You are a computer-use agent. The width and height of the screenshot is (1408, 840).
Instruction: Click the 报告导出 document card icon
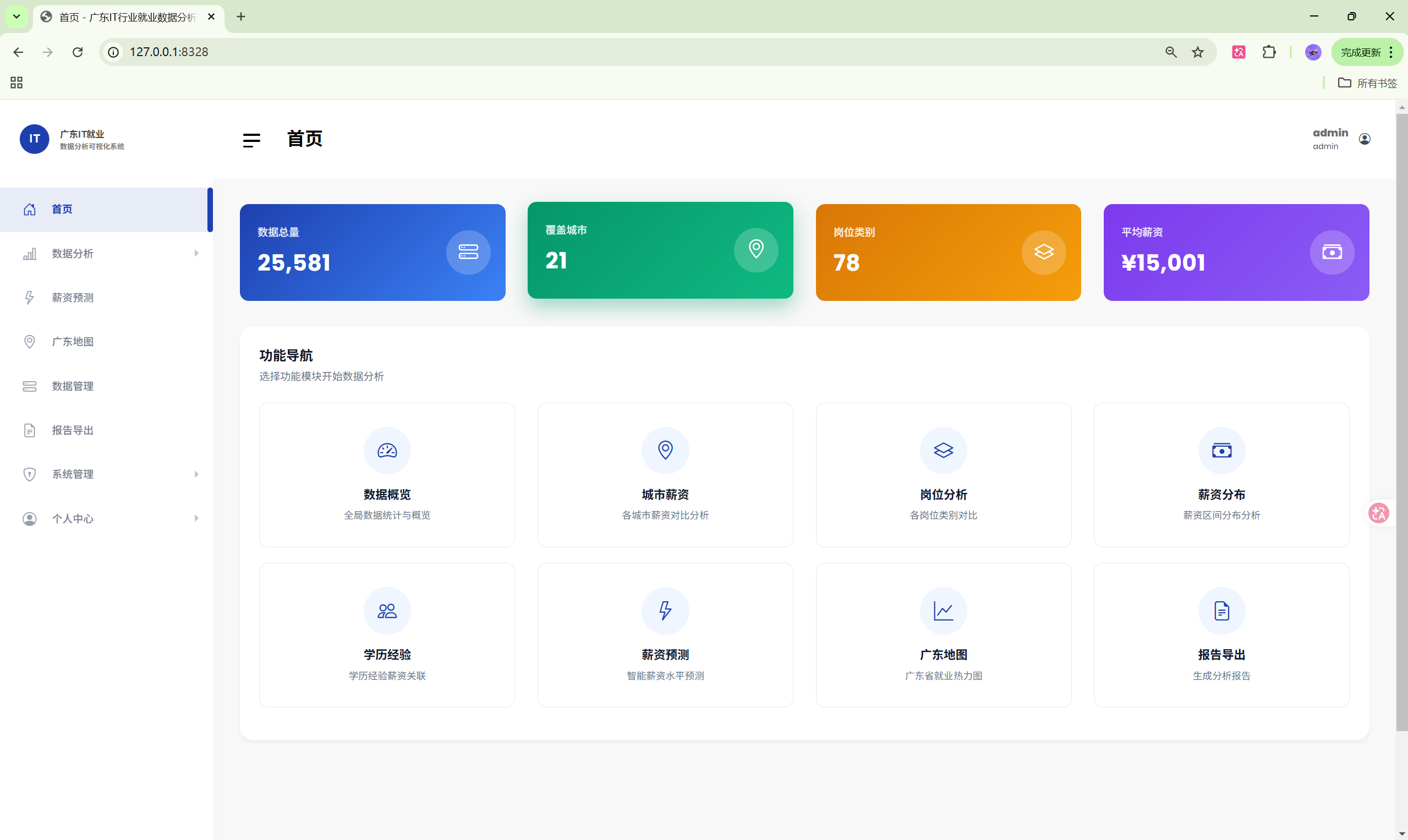1221,611
